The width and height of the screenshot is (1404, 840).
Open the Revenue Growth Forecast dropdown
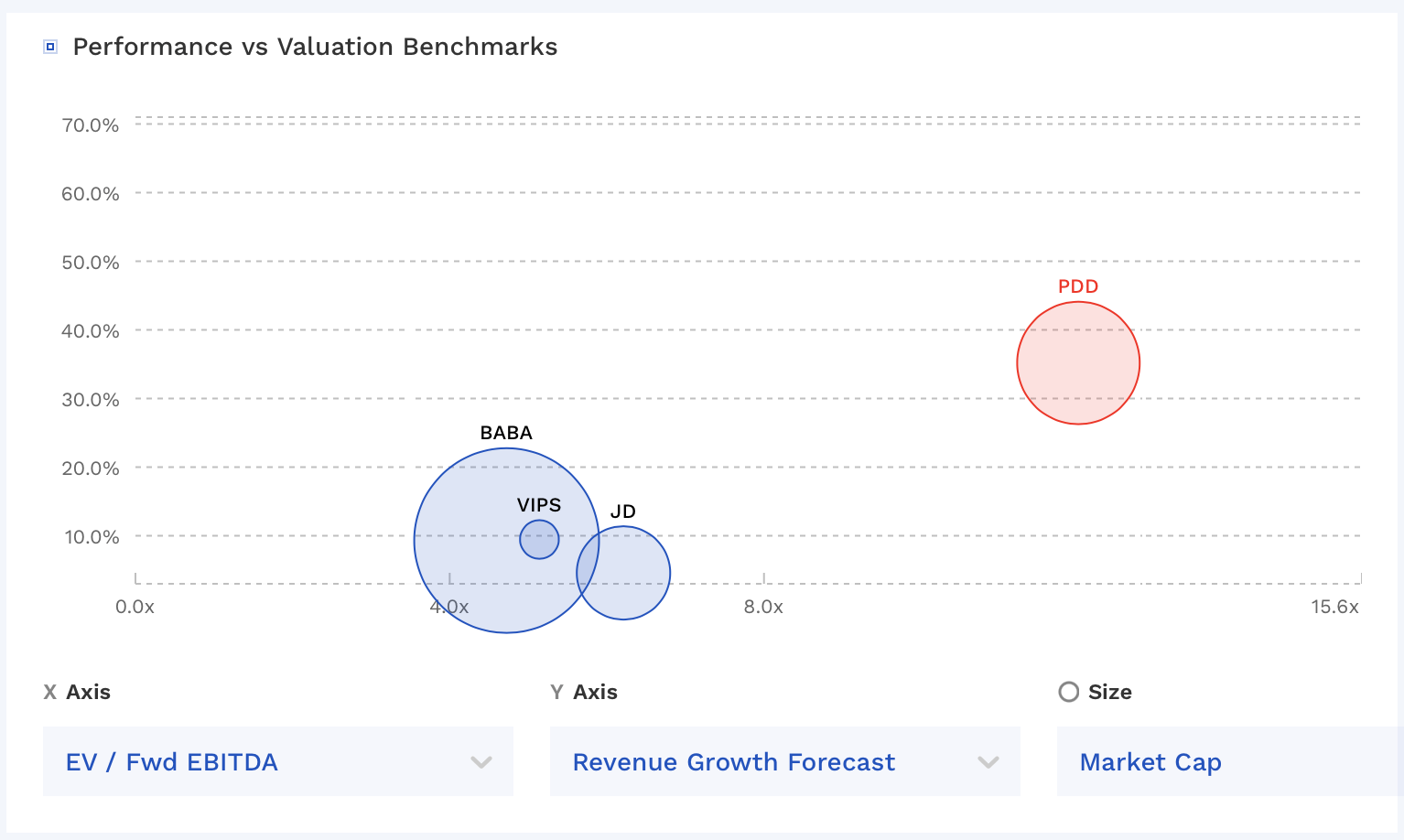785,761
